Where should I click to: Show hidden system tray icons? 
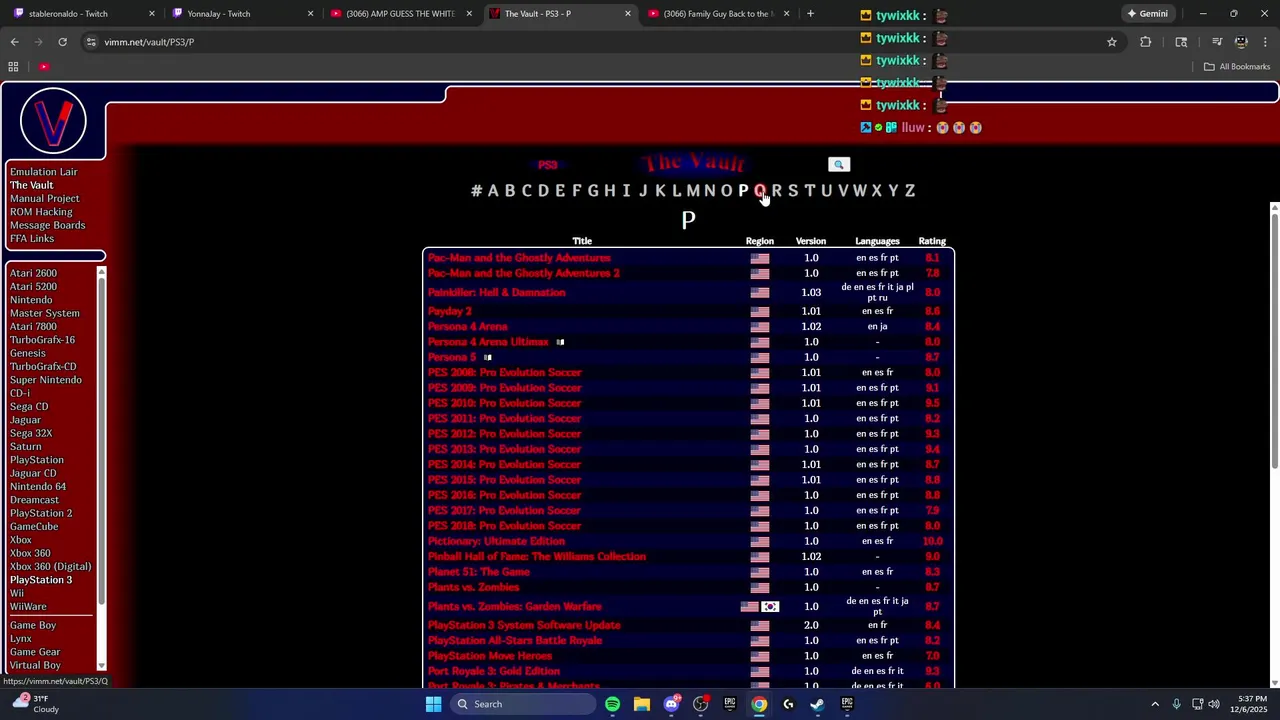click(x=1154, y=704)
